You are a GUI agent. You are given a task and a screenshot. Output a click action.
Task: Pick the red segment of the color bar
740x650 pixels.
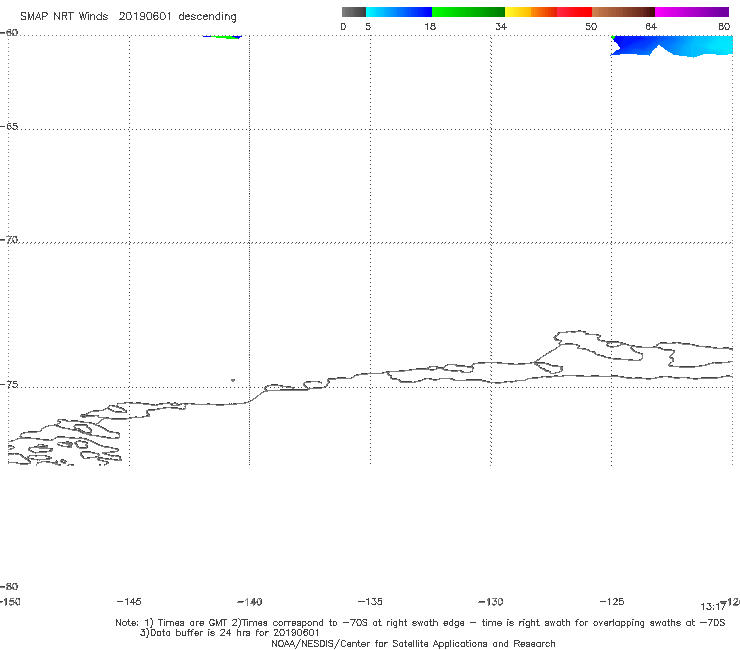[x=574, y=12]
